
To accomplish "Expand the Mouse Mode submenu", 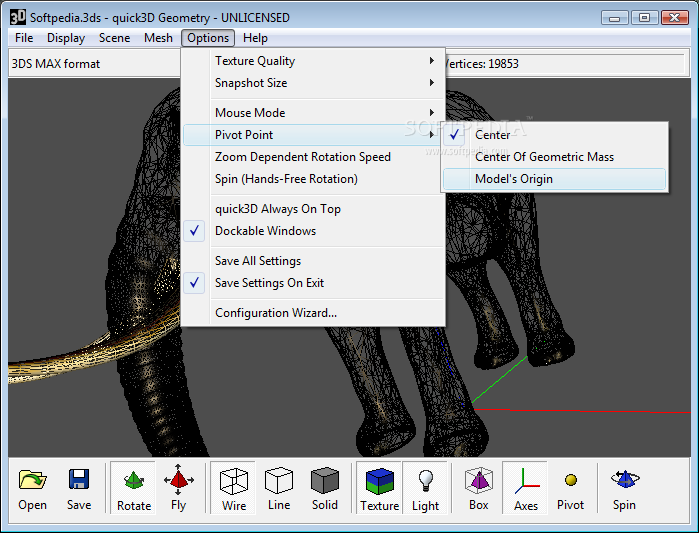I will [x=313, y=113].
